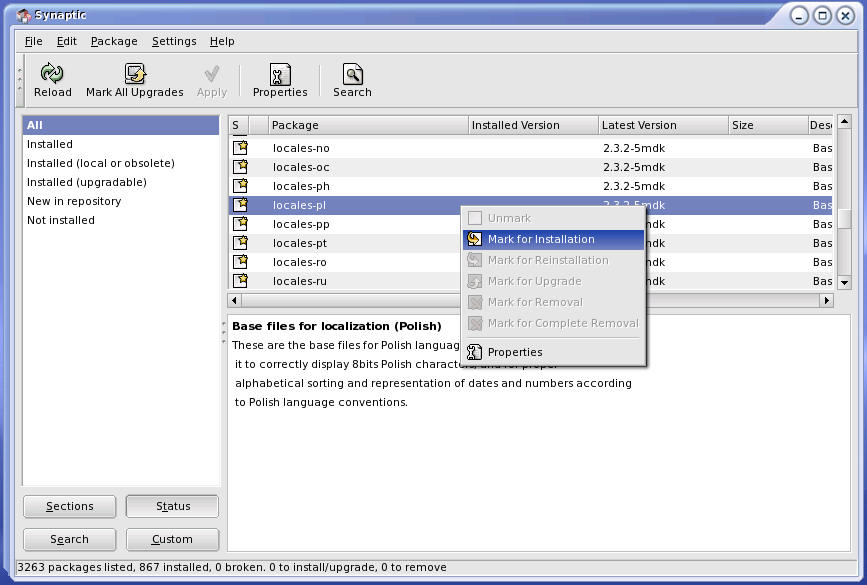Select Installed (local or obsolete) filter
This screenshot has width=867, height=585.
121,163
